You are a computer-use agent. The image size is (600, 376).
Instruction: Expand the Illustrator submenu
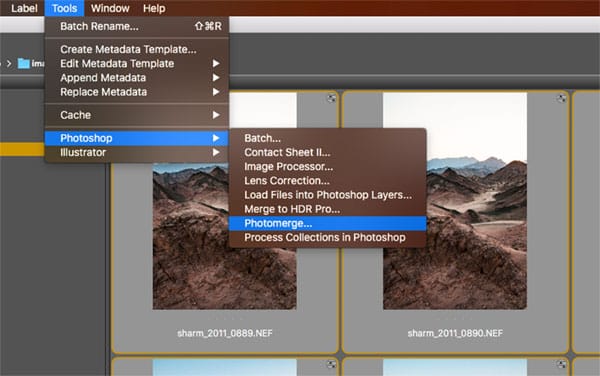pos(137,152)
